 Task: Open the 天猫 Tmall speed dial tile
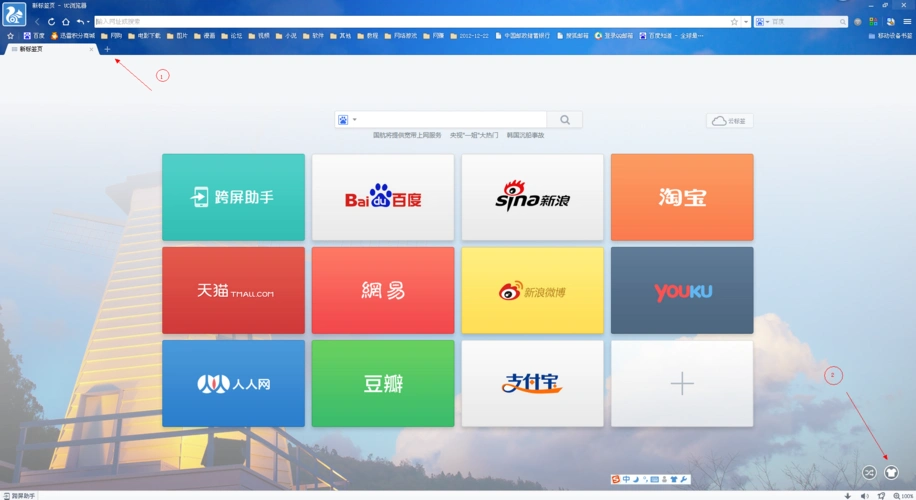coord(234,290)
